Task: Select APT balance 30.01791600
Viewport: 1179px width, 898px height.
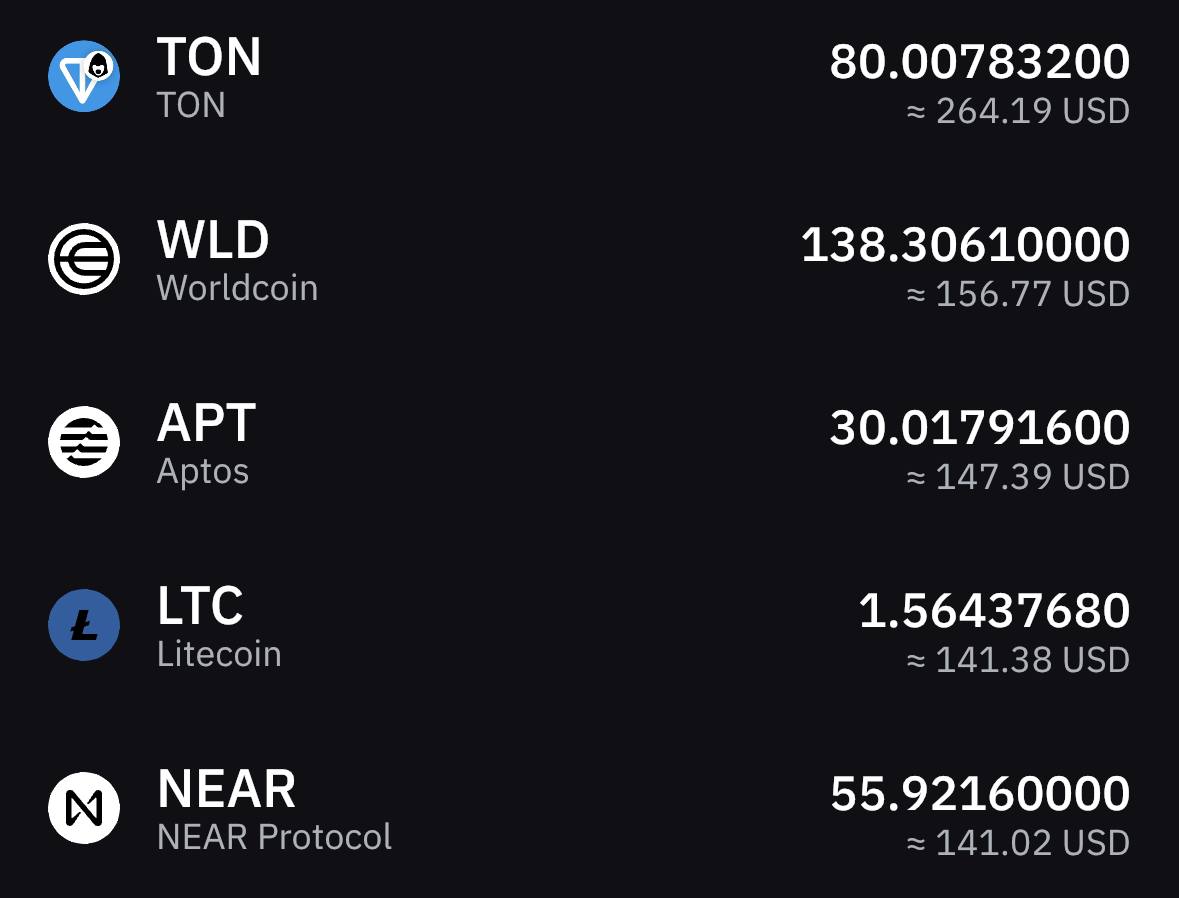Action: pyautogui.click(x=980, y=427)
